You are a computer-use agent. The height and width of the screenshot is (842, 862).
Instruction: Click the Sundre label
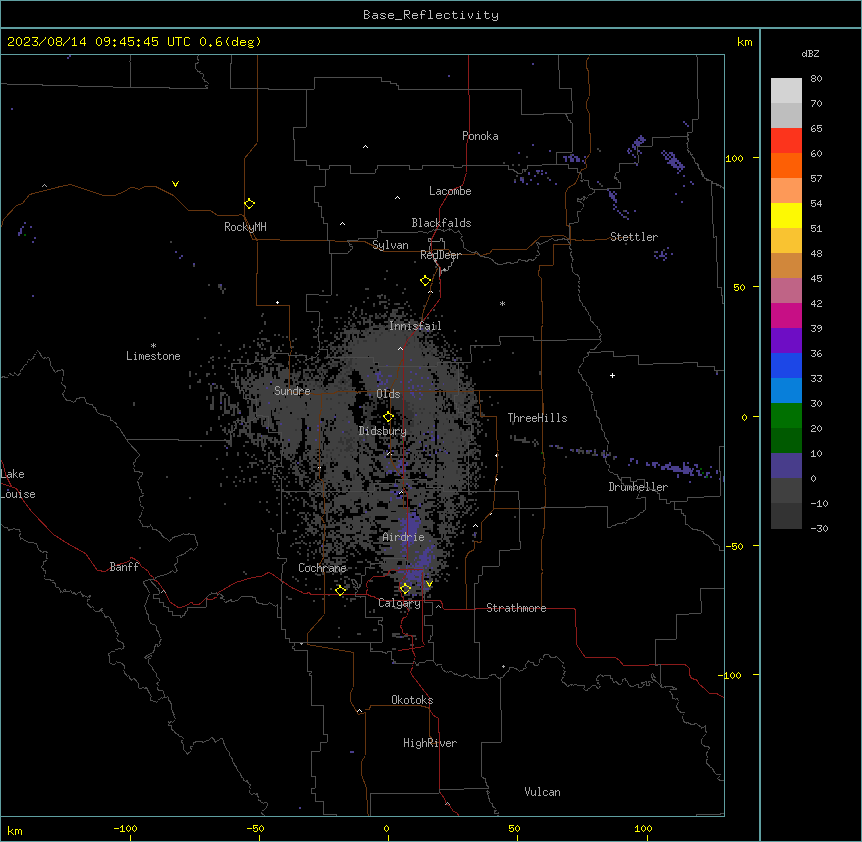(292, 391)
